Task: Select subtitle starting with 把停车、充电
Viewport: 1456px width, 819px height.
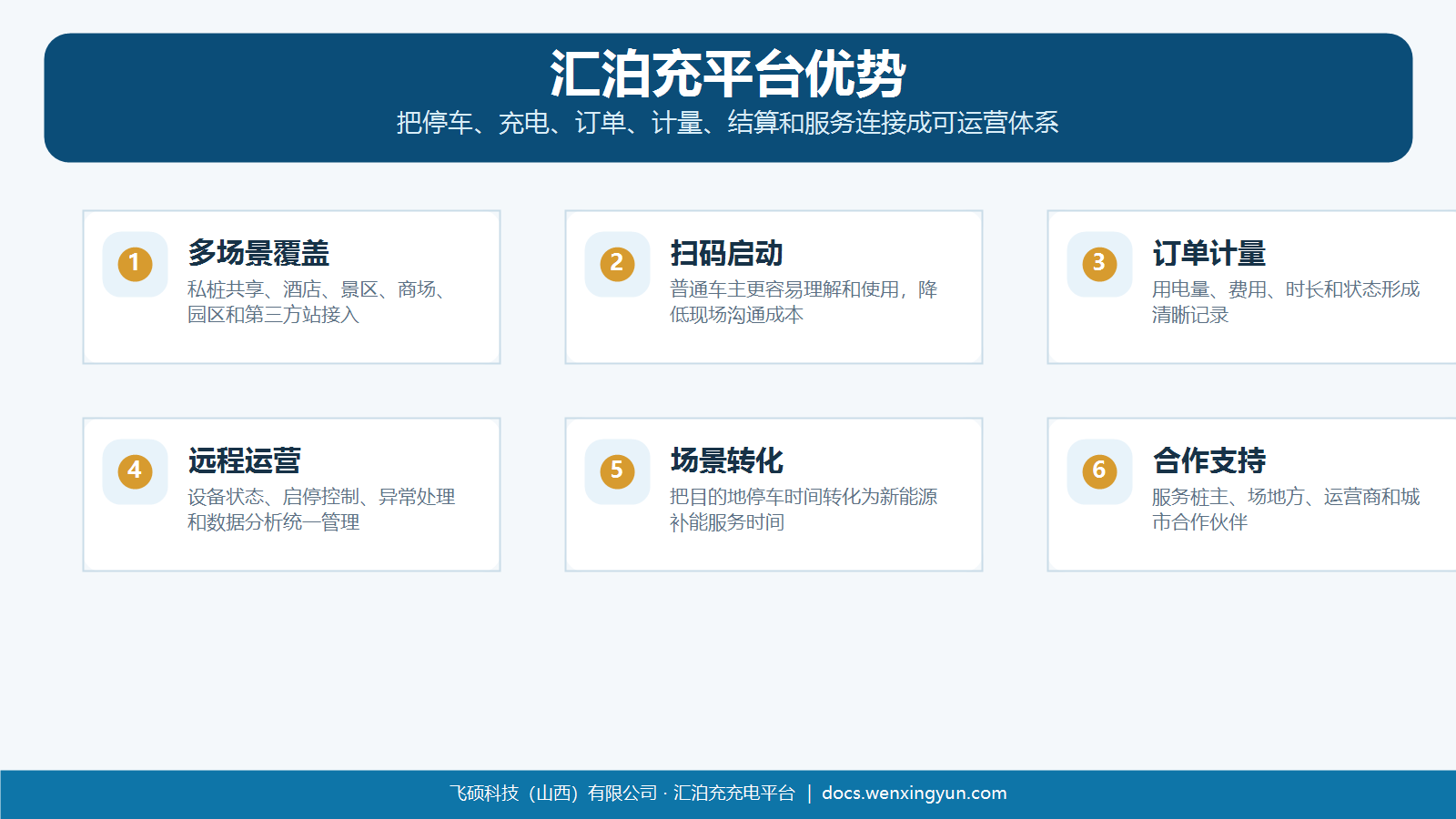Action: coord(728,123)
